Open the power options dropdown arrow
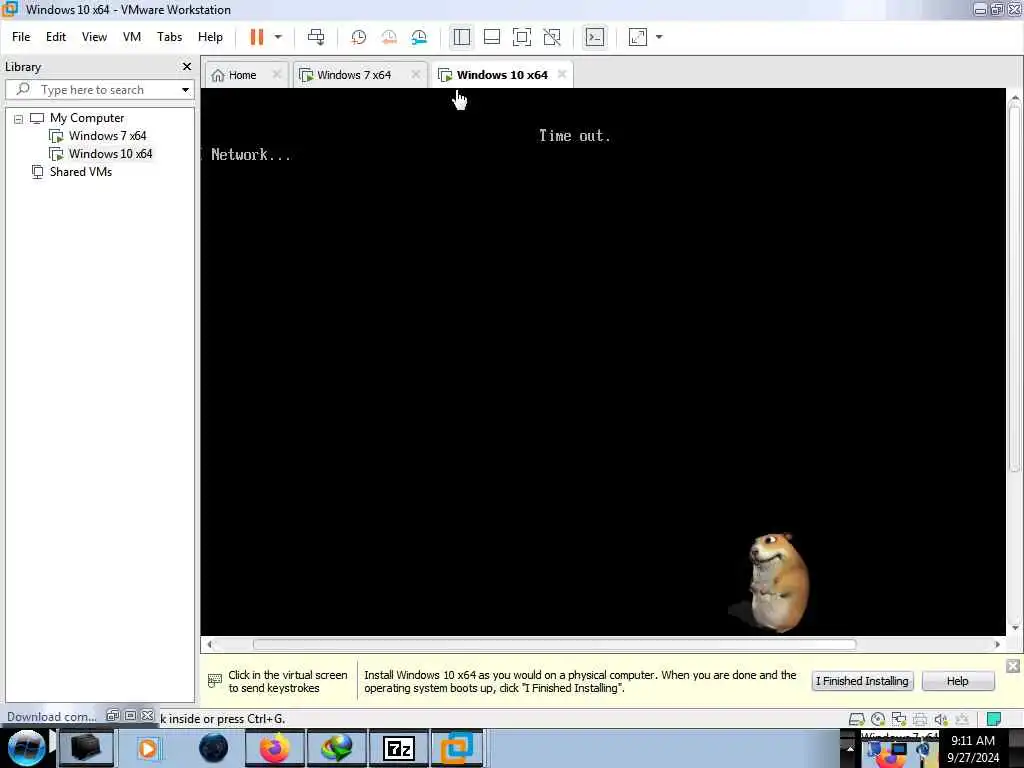 (x=278, y=37)
